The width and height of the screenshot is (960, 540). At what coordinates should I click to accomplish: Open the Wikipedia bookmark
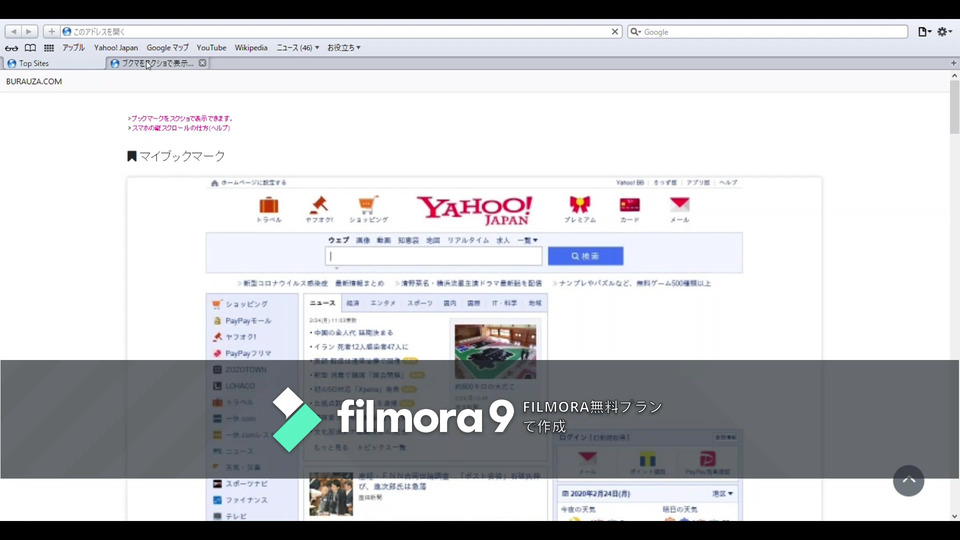(x=251, y=48)
